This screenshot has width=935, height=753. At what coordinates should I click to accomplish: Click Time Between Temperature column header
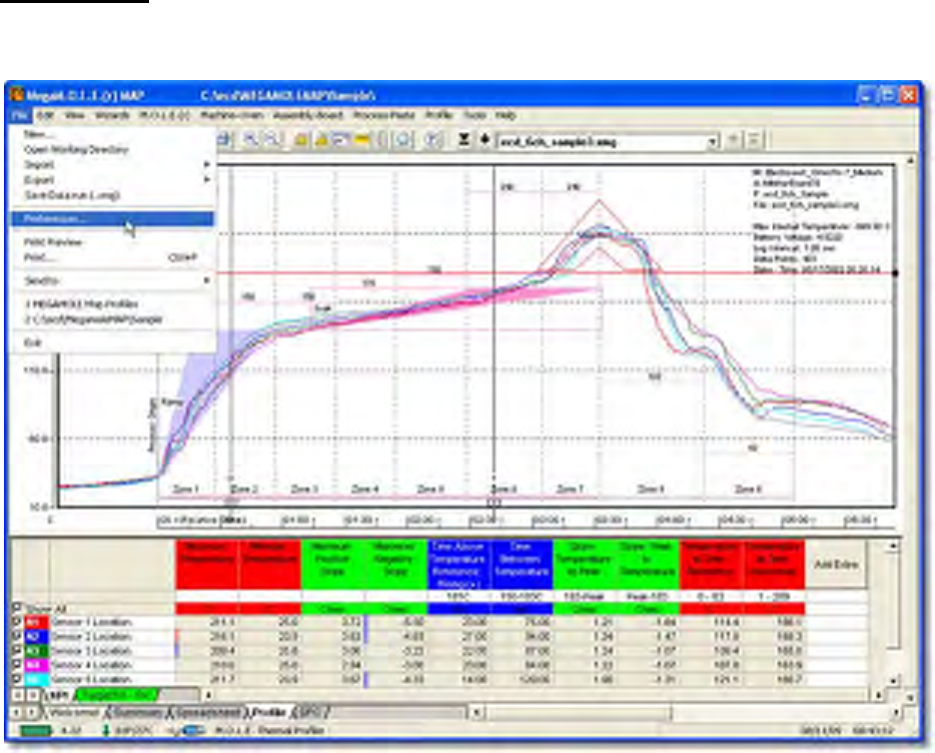click(x=521, y=565)
